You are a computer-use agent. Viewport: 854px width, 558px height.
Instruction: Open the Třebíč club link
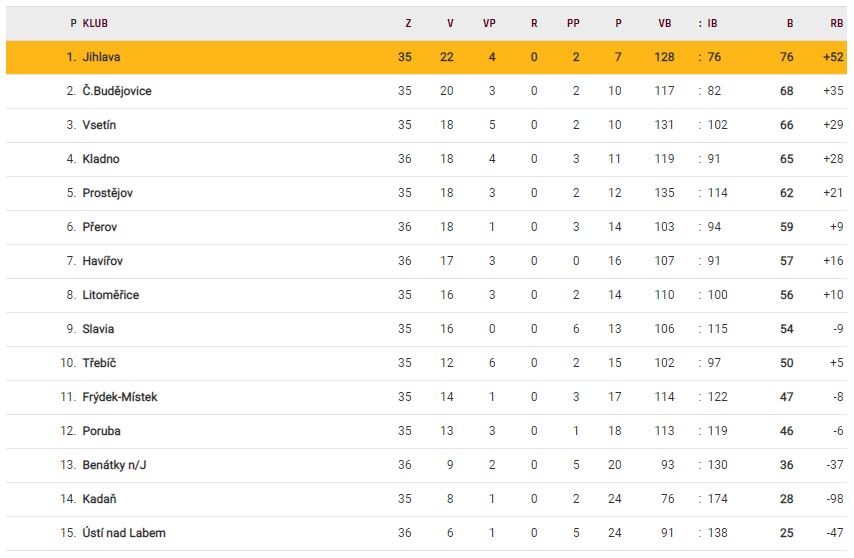(x=100, y=363)
